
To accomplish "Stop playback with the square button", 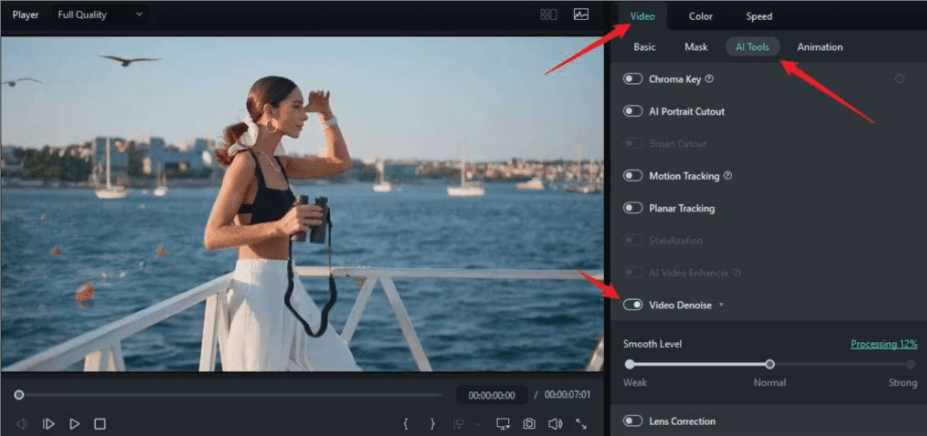I will point(100,424).
